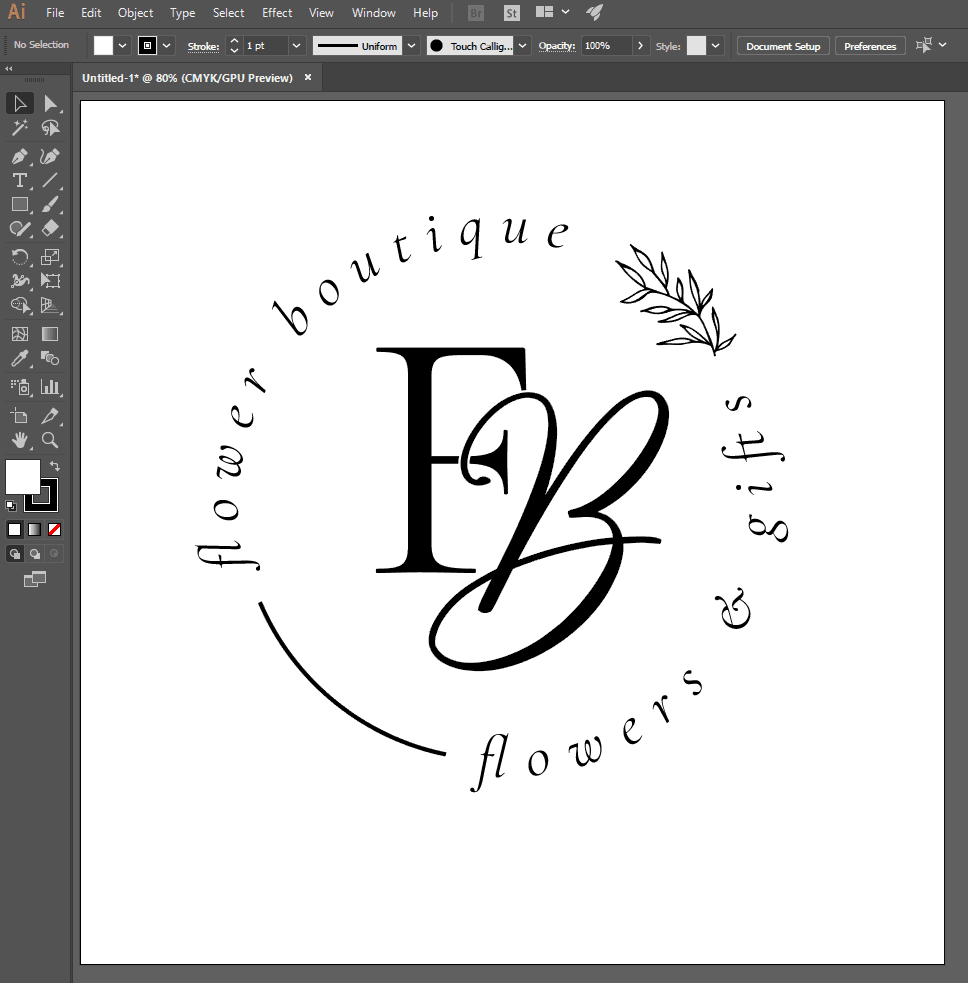Click the Document Setup button
Screen dimensions: 968x983
click(783, 46)
